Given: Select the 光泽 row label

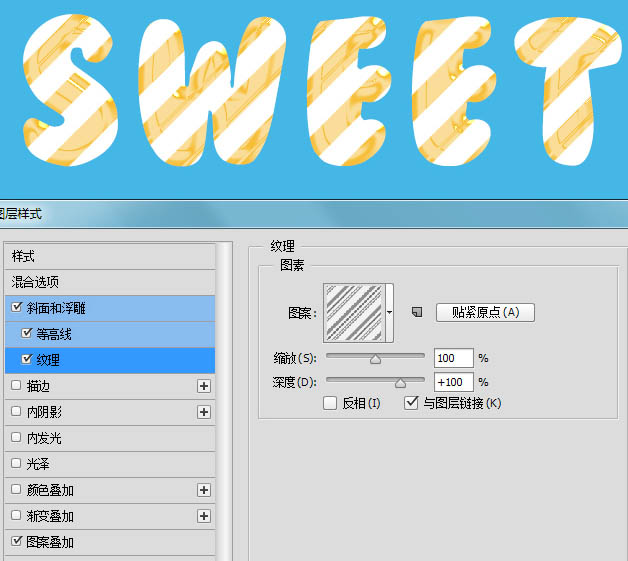Looking at the screenshot, I should [x=38, y=464].
